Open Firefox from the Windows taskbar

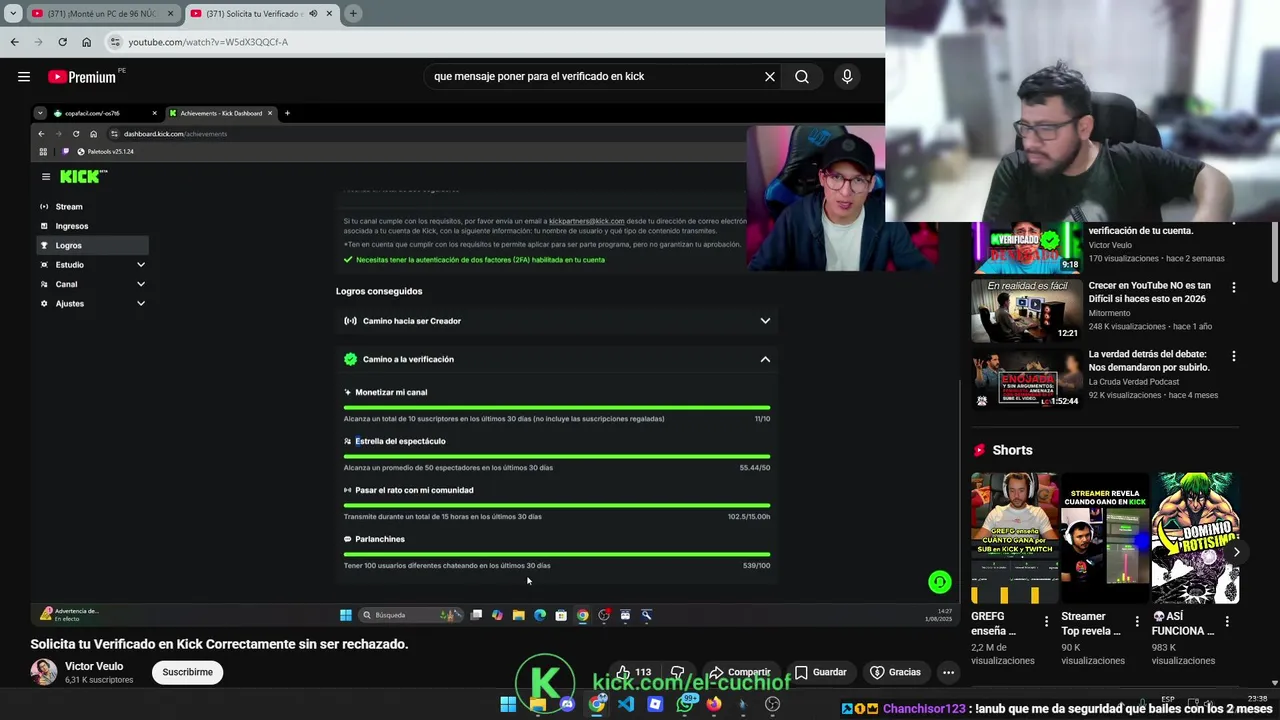(x=713, y=704)
